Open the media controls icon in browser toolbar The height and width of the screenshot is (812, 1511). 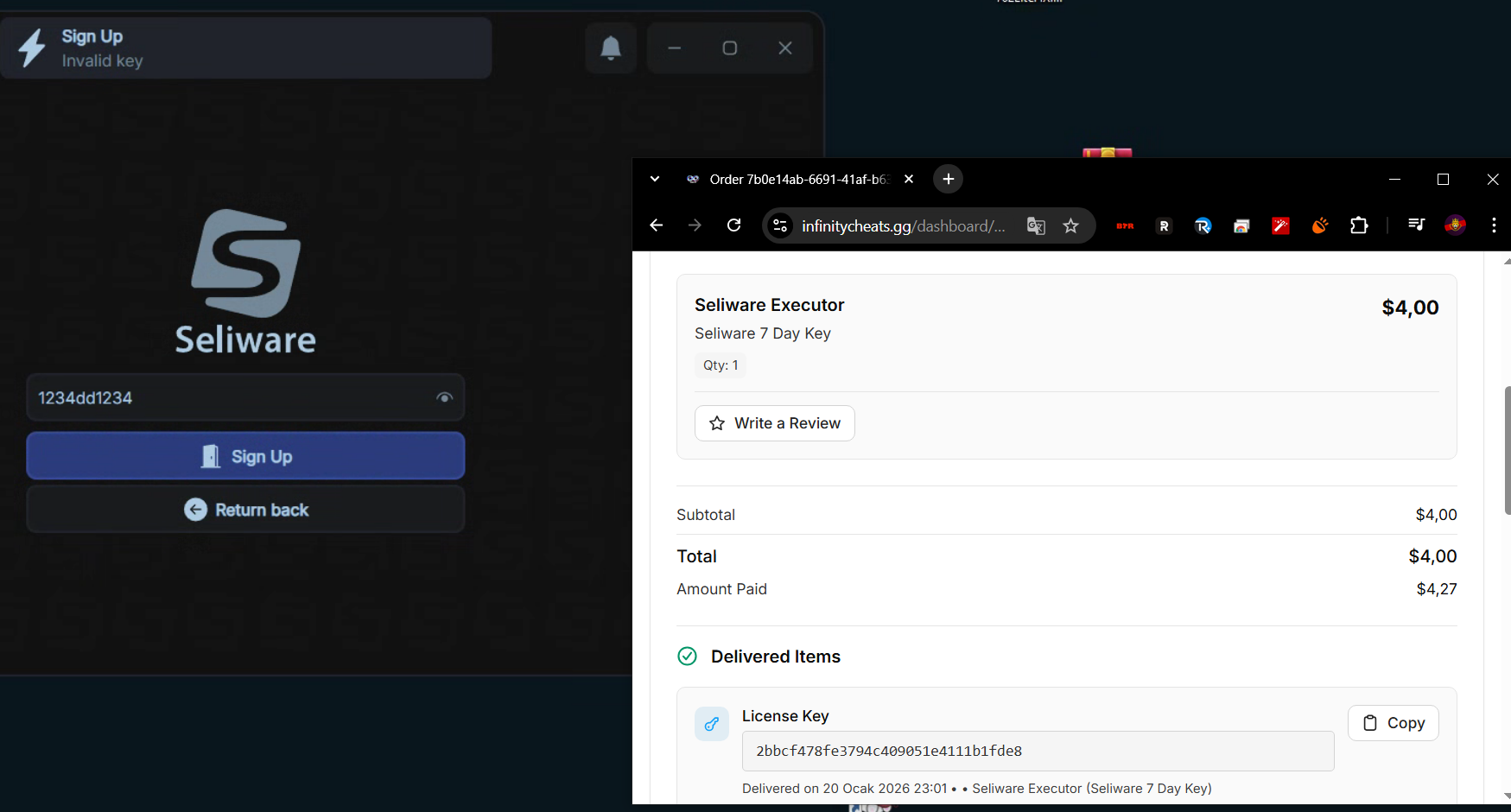pos(1416,225)
